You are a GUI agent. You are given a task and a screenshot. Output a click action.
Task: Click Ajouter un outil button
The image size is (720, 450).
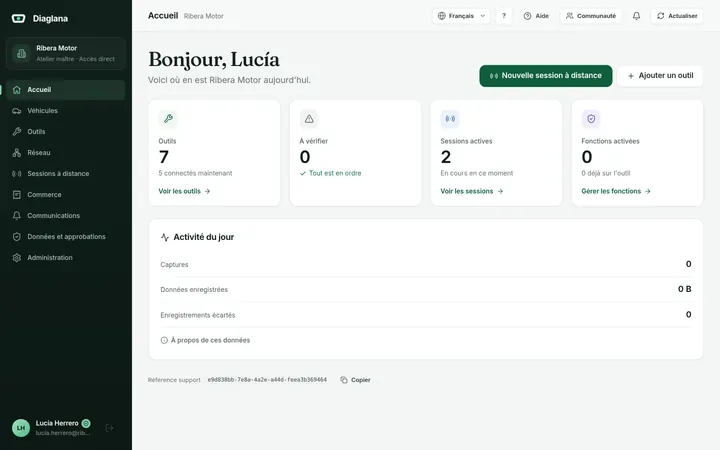[660, 76]
